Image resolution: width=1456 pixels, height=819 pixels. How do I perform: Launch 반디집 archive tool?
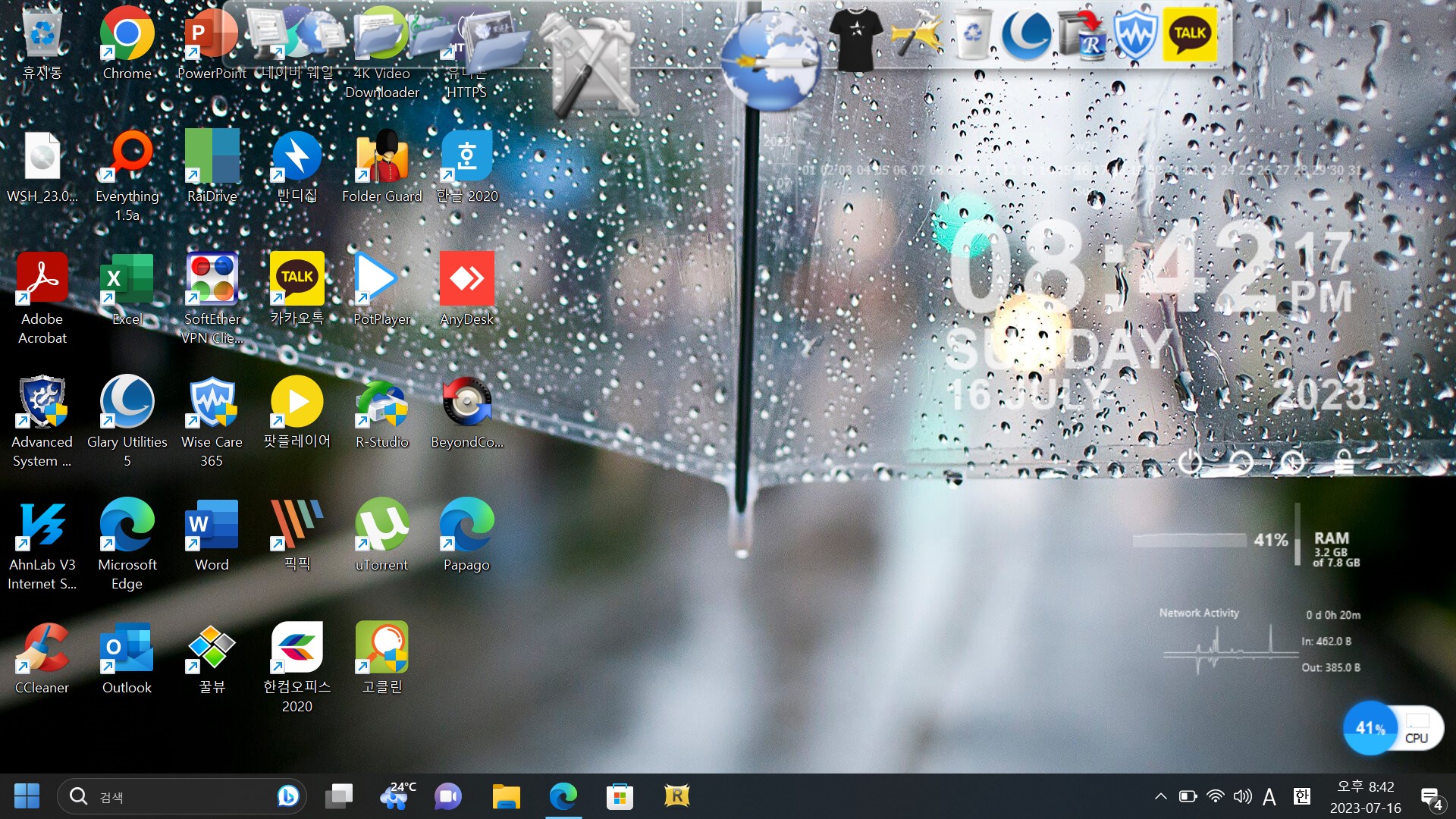(297, 167)
